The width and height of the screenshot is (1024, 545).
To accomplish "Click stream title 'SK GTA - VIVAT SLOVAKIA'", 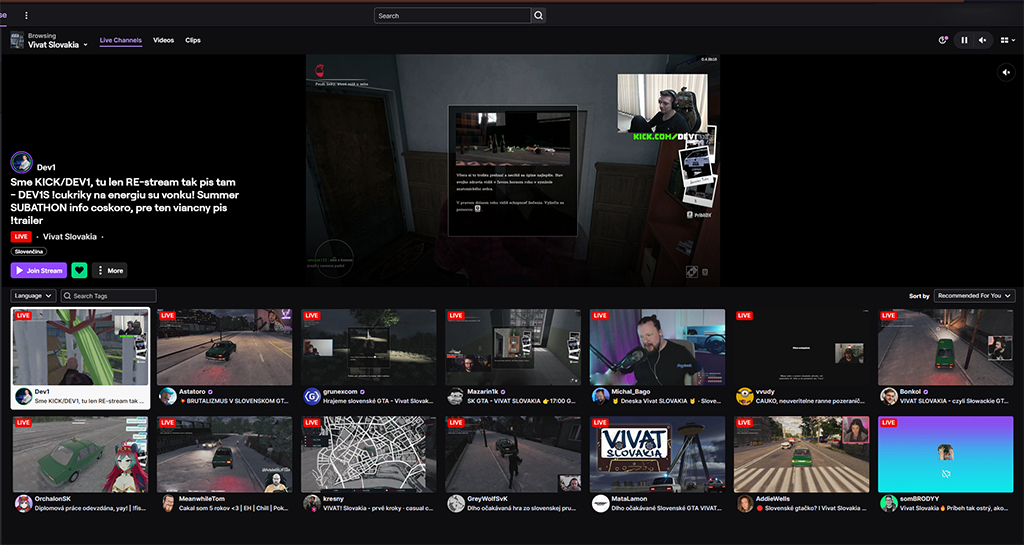I will point(504,401).
